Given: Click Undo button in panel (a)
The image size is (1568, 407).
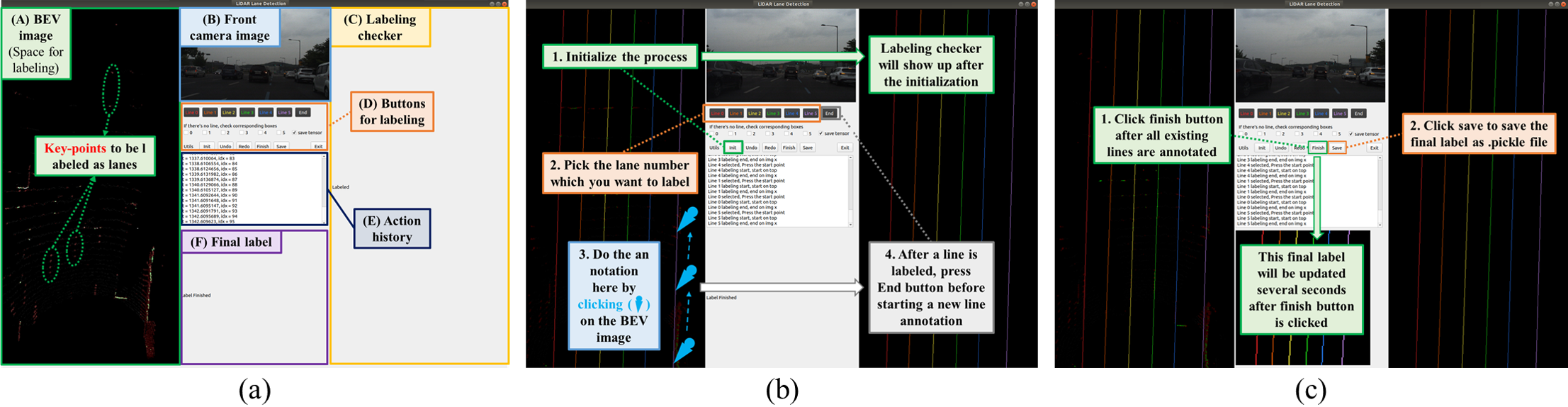Looking at the screenshot, I should tap(225, 146).
